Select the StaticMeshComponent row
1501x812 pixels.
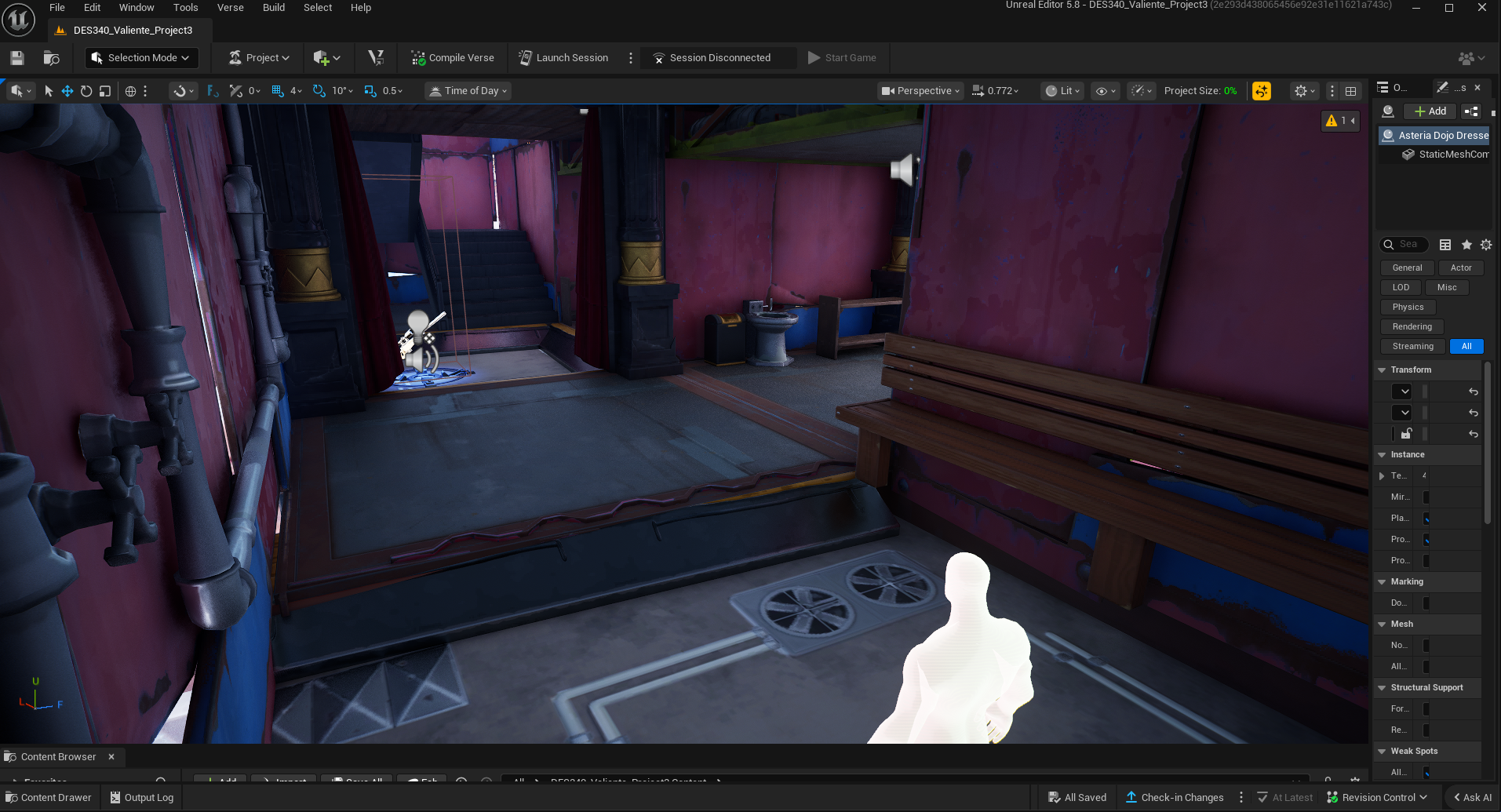pyautogui.click(x=1445, y=155)
